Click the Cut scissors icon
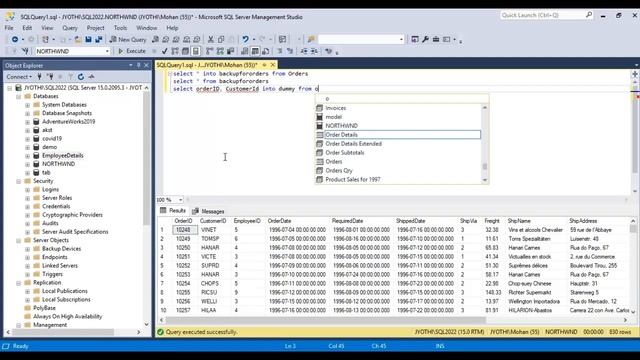The image size is (640, 360). tap(211, 40)
